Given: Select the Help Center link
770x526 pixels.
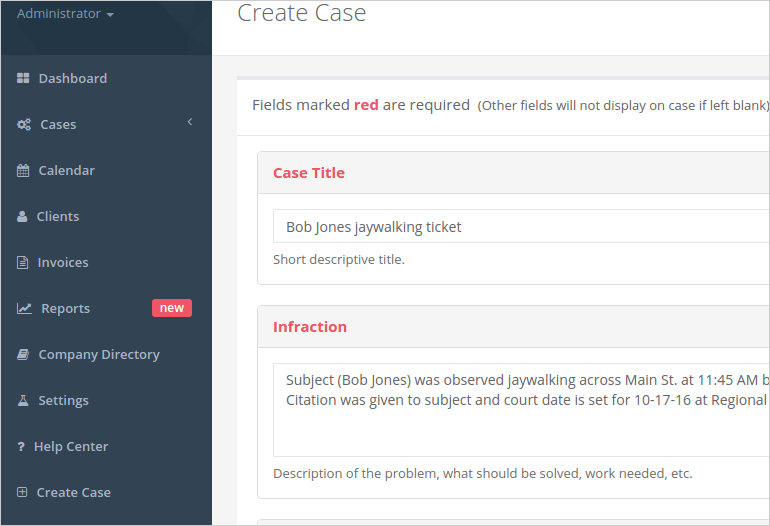Looking at the screenshot, I should click(70, 447).
